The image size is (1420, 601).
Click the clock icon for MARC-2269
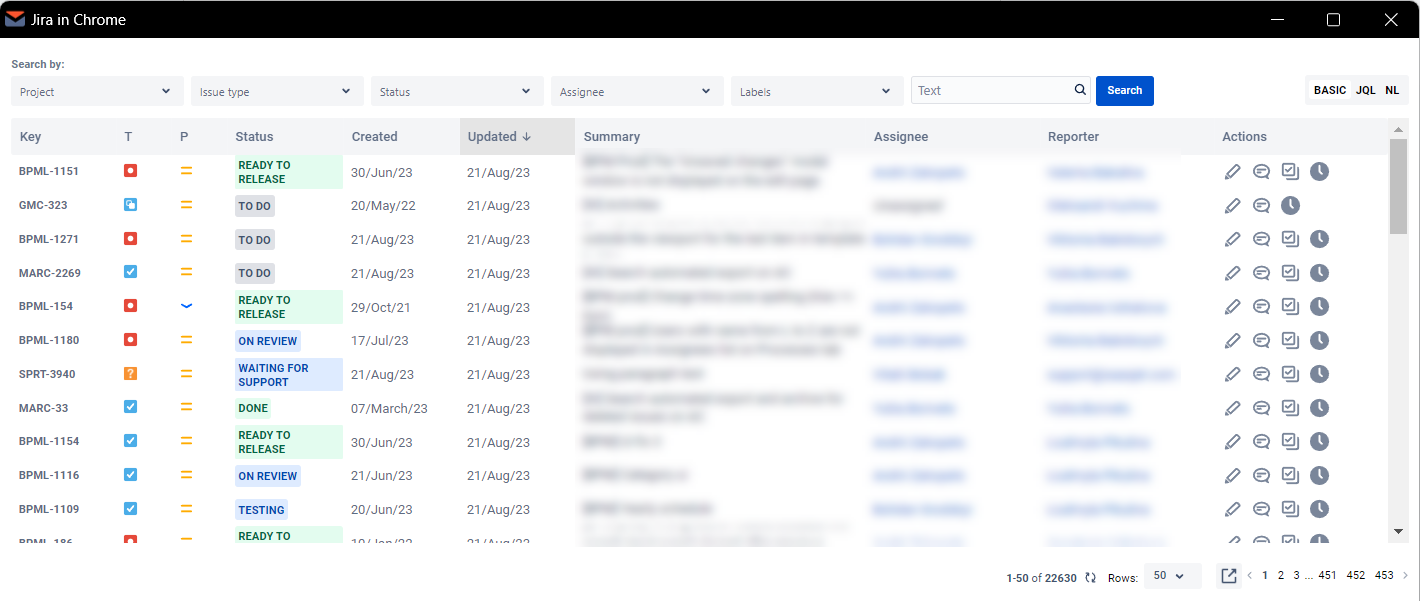tap(1320, 273)
